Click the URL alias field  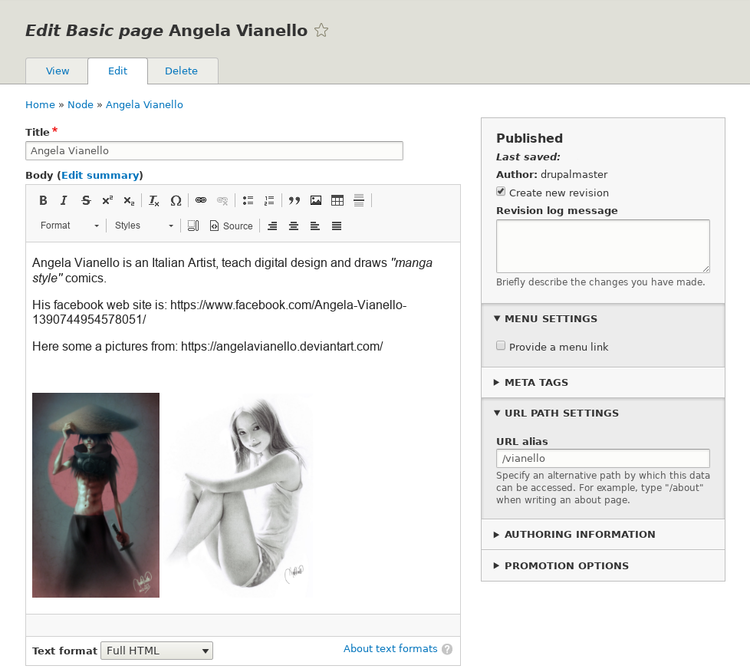tap(603, 458)
